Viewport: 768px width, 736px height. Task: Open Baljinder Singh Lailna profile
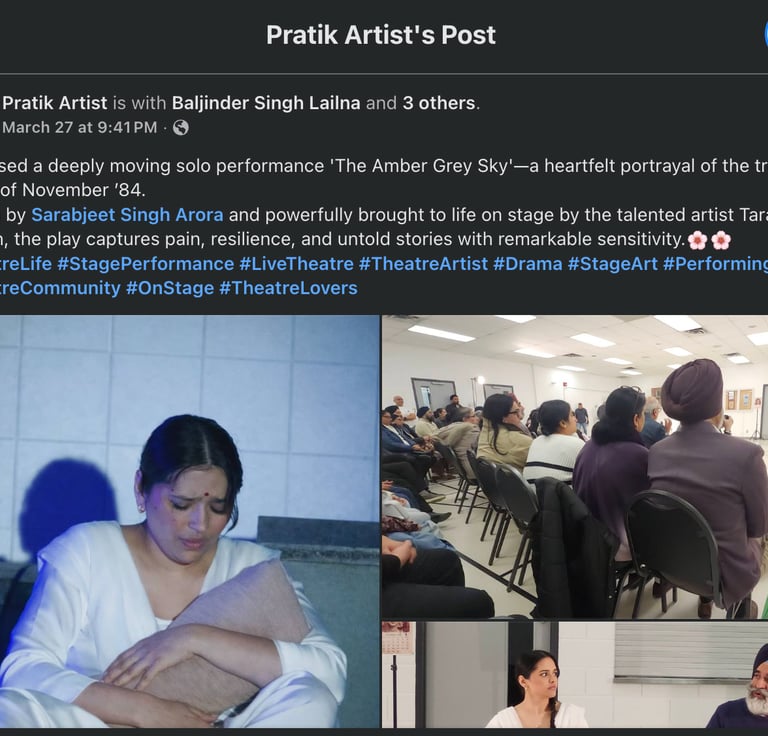(x=266, y=103)
